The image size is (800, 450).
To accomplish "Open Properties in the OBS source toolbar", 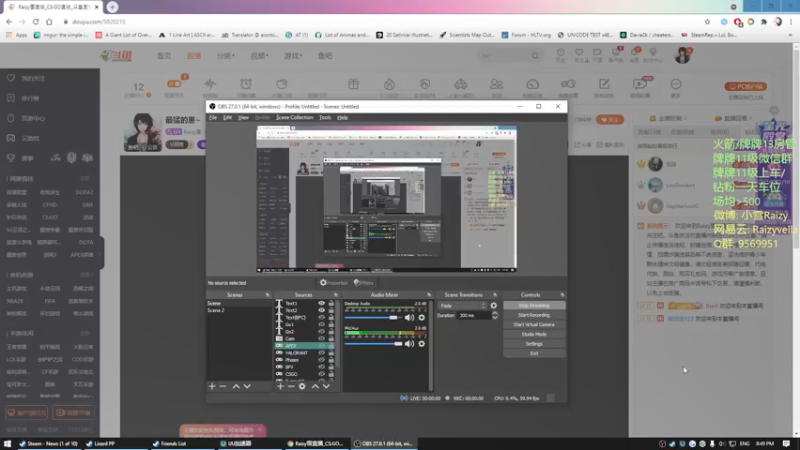I will pyautogui.click(x=334, y=283).
